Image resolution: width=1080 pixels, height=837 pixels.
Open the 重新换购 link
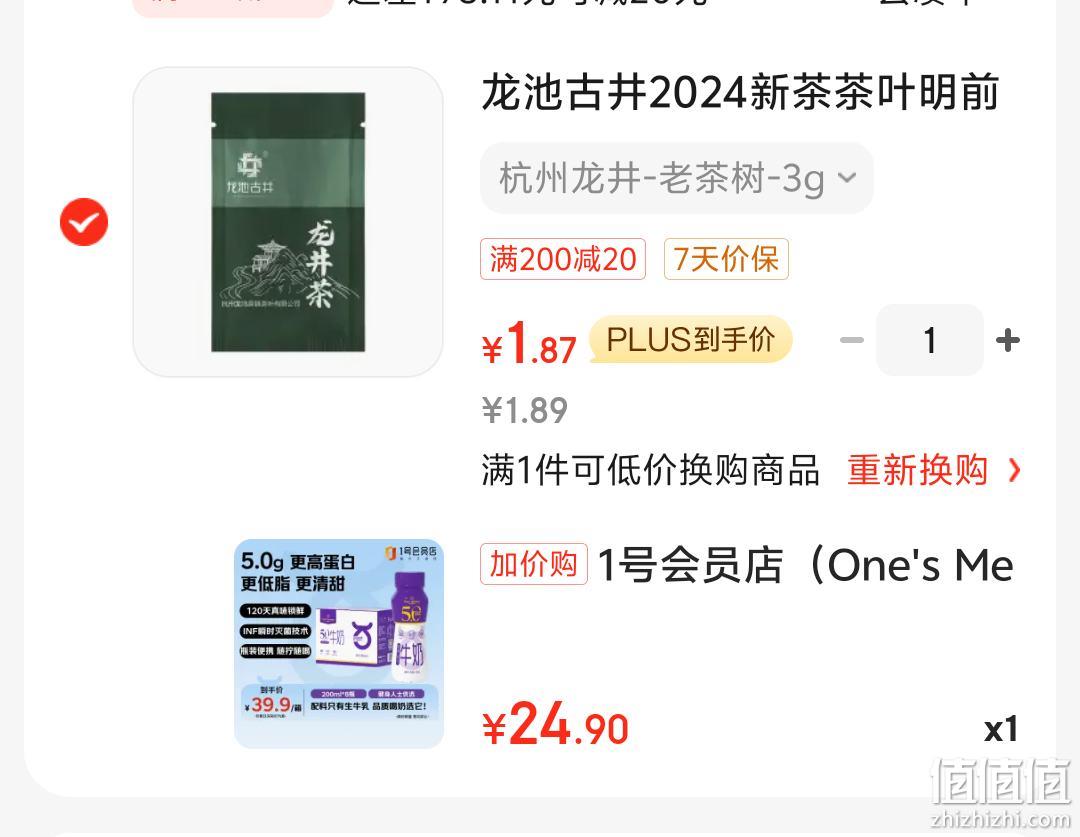click(917, 471)
